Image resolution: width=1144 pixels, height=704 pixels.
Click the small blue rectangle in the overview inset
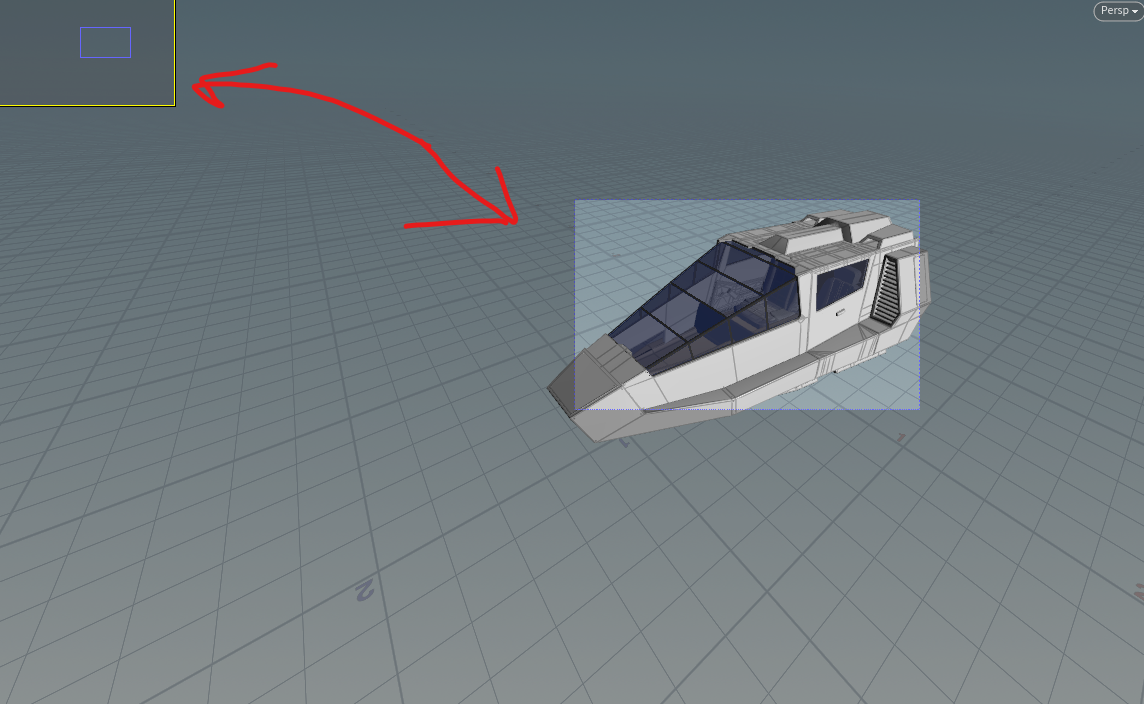coord(105,42)
